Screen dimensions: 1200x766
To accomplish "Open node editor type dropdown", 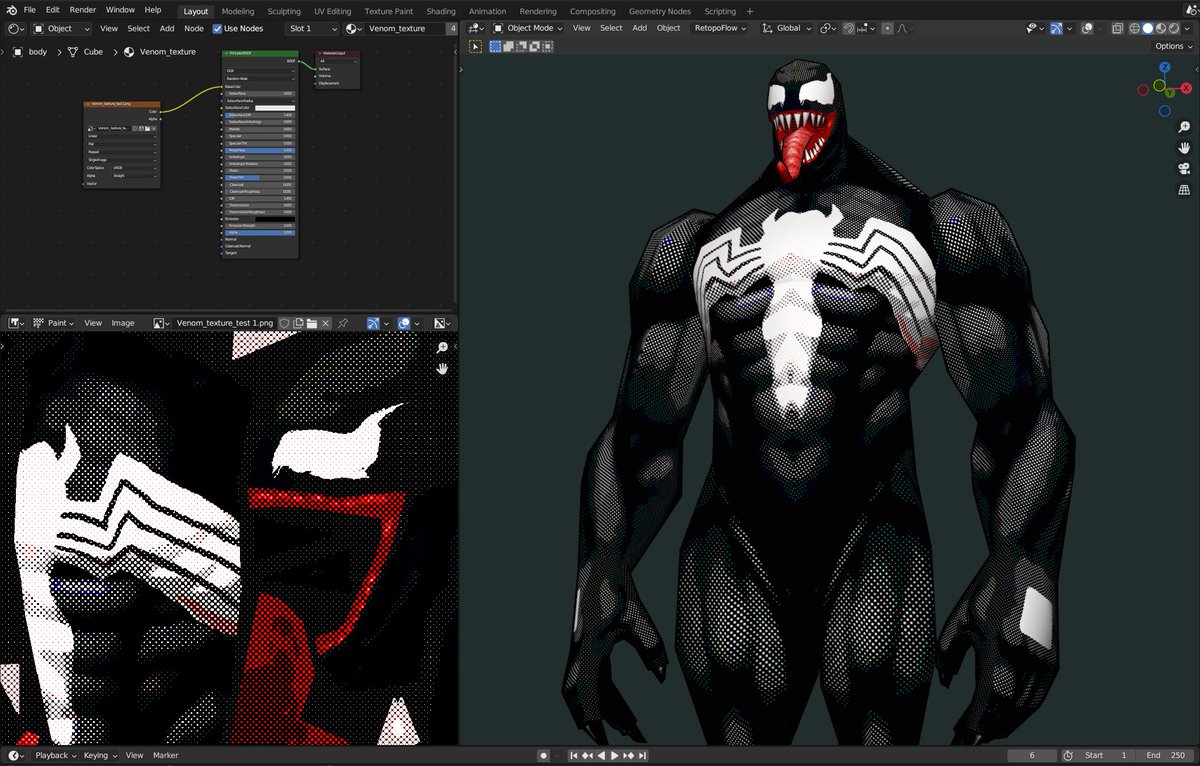I will 16,29.
